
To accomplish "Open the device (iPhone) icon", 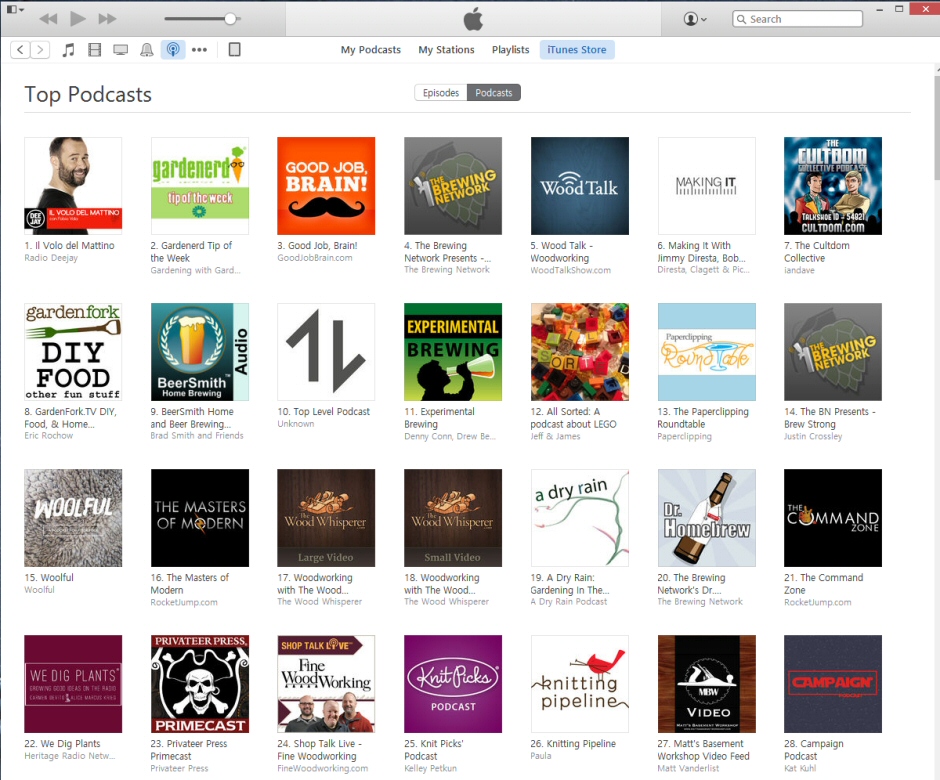I will click(x=235, y=50).
